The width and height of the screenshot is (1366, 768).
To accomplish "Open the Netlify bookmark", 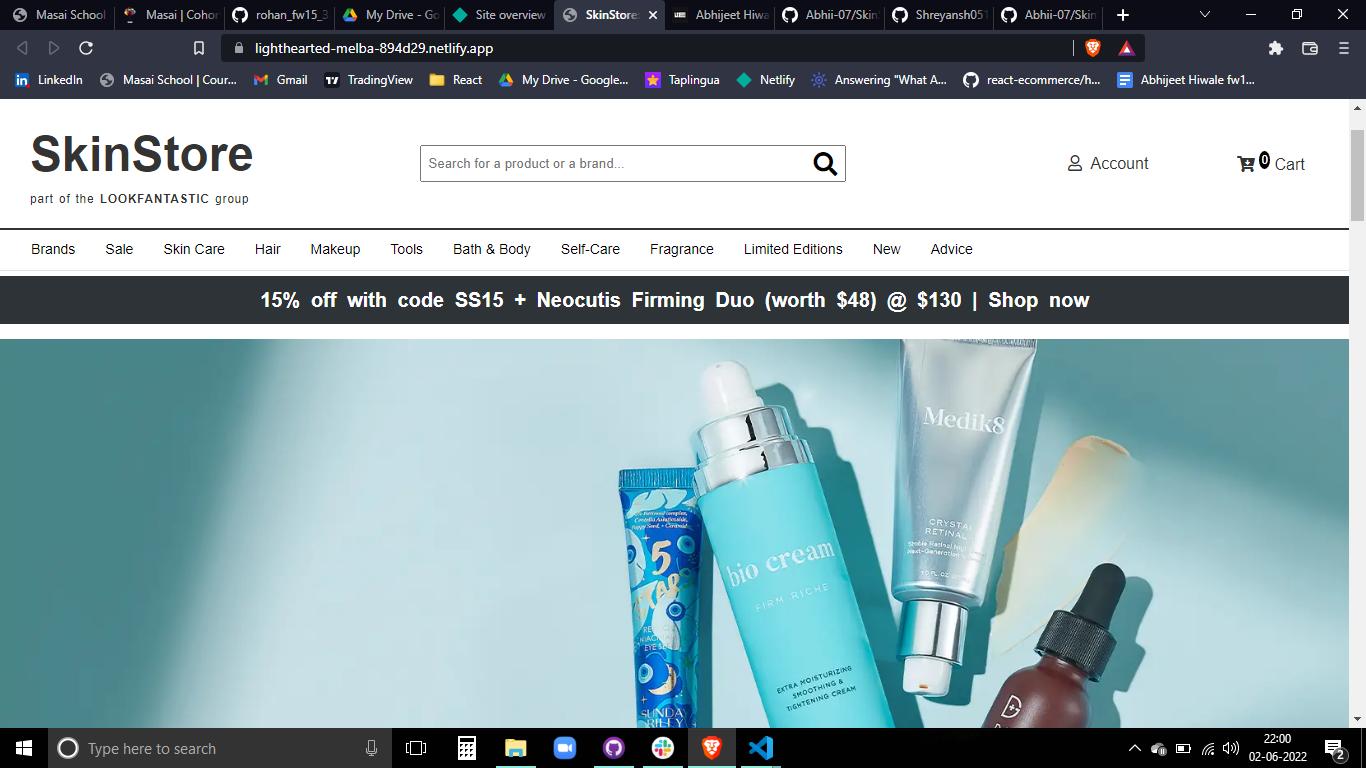I will (765, 80).
